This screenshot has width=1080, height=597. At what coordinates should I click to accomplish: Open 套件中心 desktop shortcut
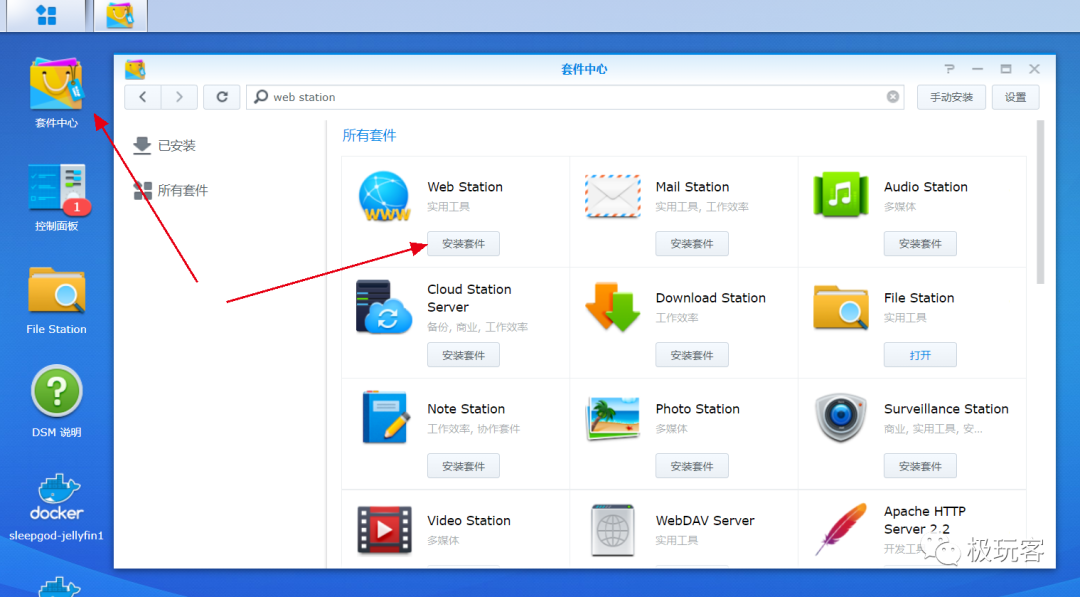tap(56, 92)
